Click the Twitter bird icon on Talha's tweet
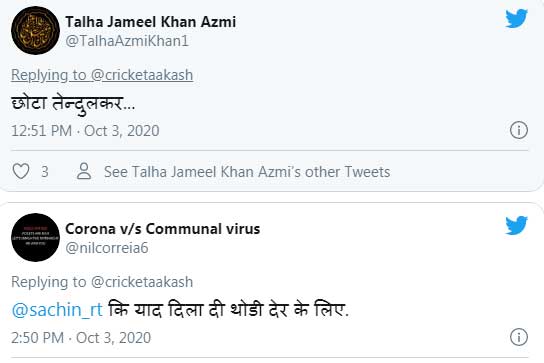Screen dimensions: 544x363 (516, 19)
